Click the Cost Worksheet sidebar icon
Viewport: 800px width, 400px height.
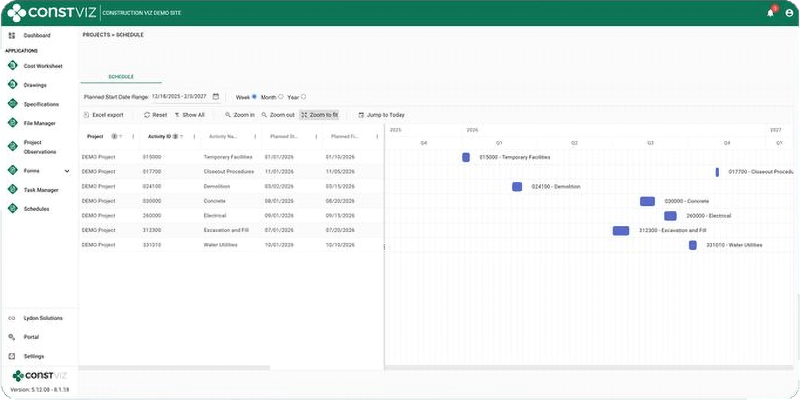click(13, 66)
